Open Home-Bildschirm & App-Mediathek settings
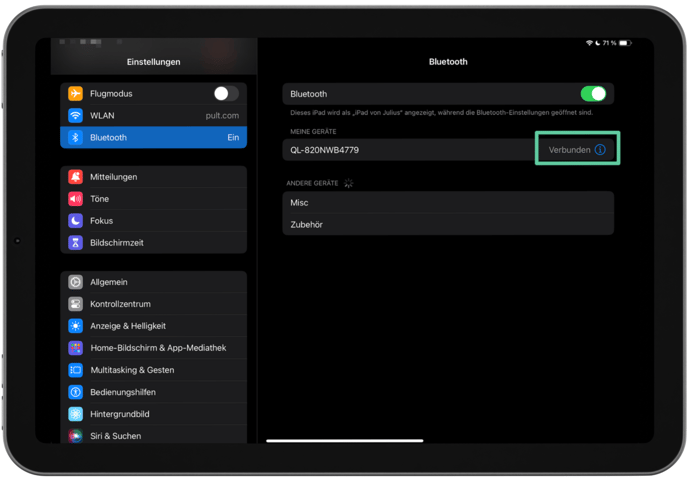Viewport: 688px width, 480px height. point(154,348)
